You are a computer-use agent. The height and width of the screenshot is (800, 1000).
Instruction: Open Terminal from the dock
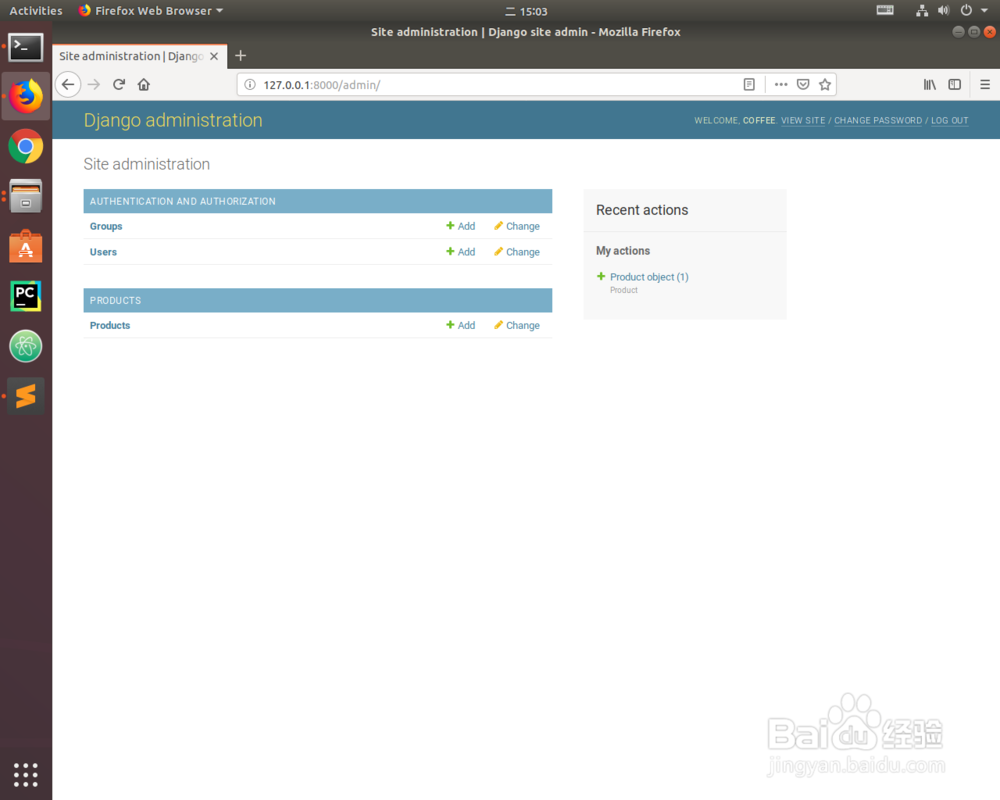click(26, 47)
